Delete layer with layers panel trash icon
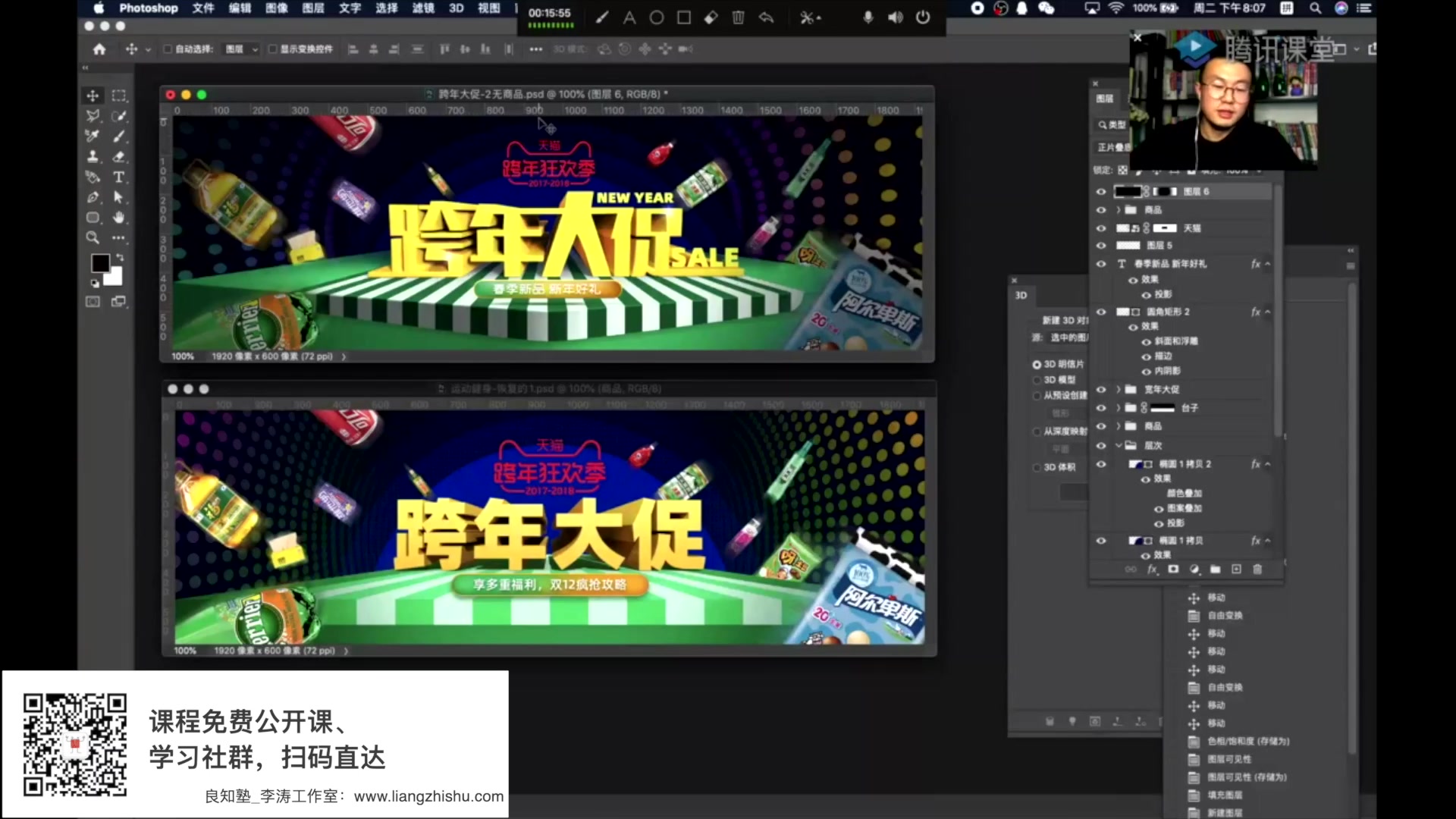 (1257, 570)
